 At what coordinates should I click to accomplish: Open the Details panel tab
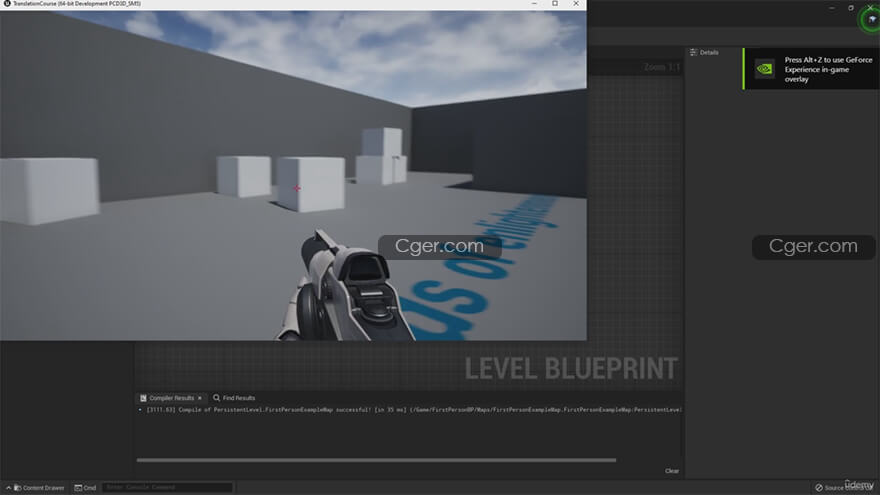(708, 52)
